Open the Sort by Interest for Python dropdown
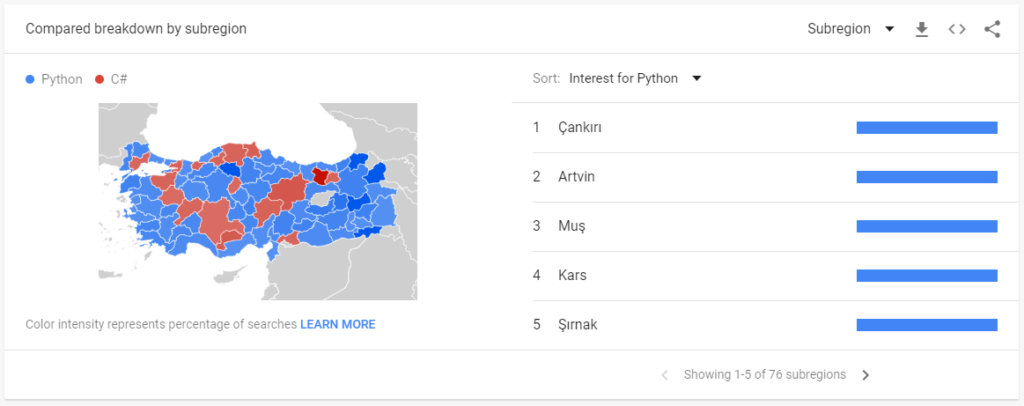 635,79
